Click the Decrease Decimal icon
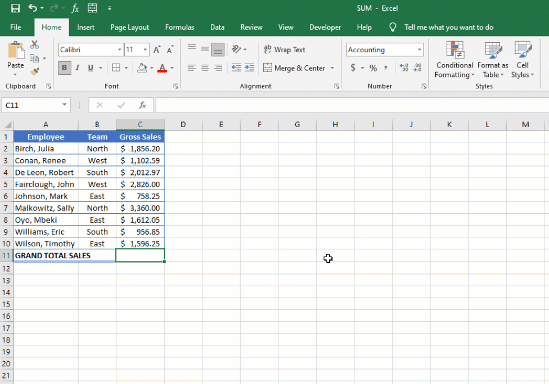 417,68
